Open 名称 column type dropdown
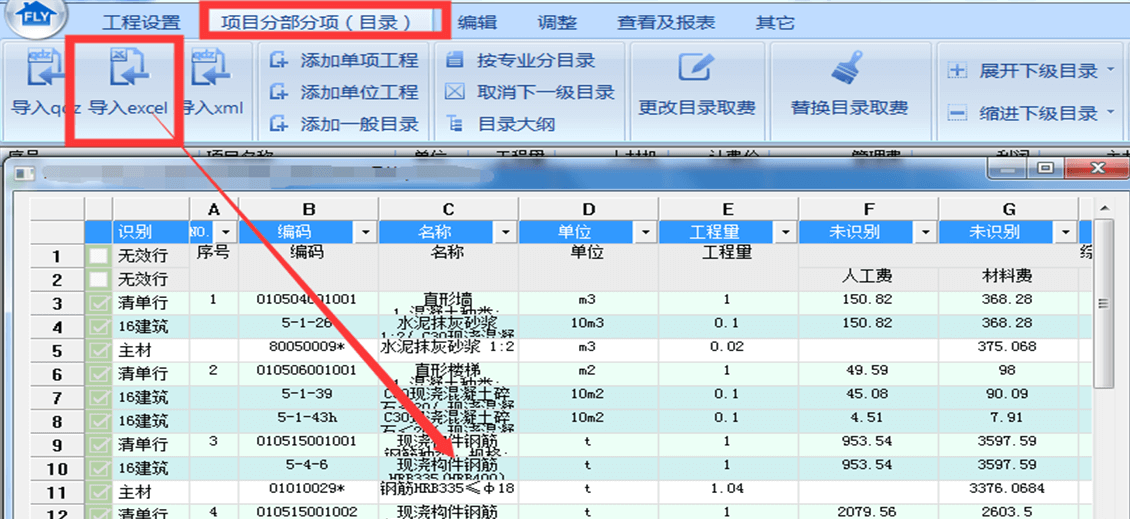 (507, 232)
